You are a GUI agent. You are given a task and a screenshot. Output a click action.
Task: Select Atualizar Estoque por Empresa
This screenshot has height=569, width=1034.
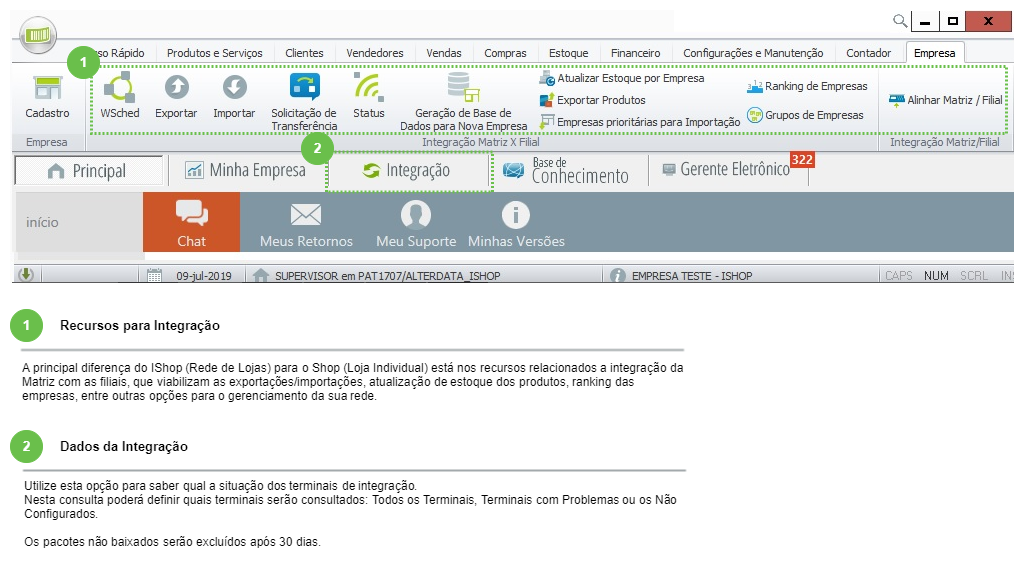622,78
